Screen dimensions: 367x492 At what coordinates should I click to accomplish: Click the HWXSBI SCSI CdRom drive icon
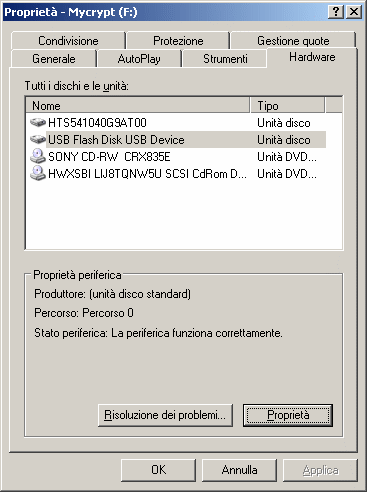click(x=38, y=173)
